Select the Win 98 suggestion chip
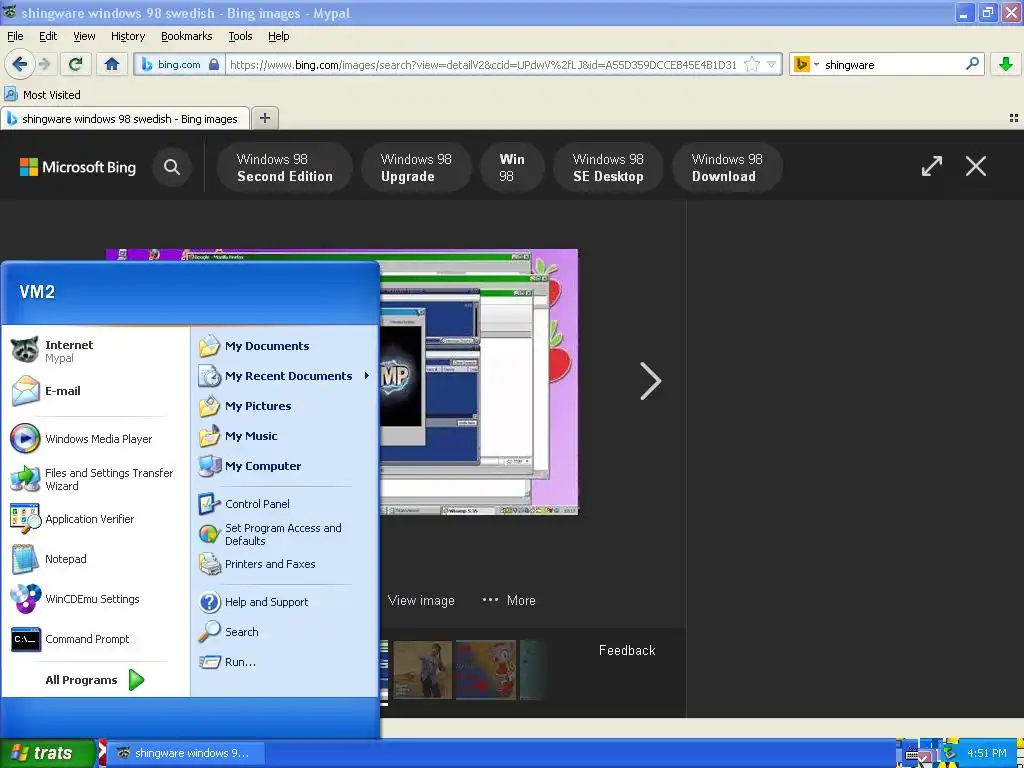The image size is (1024, 768). pos(512,167)
